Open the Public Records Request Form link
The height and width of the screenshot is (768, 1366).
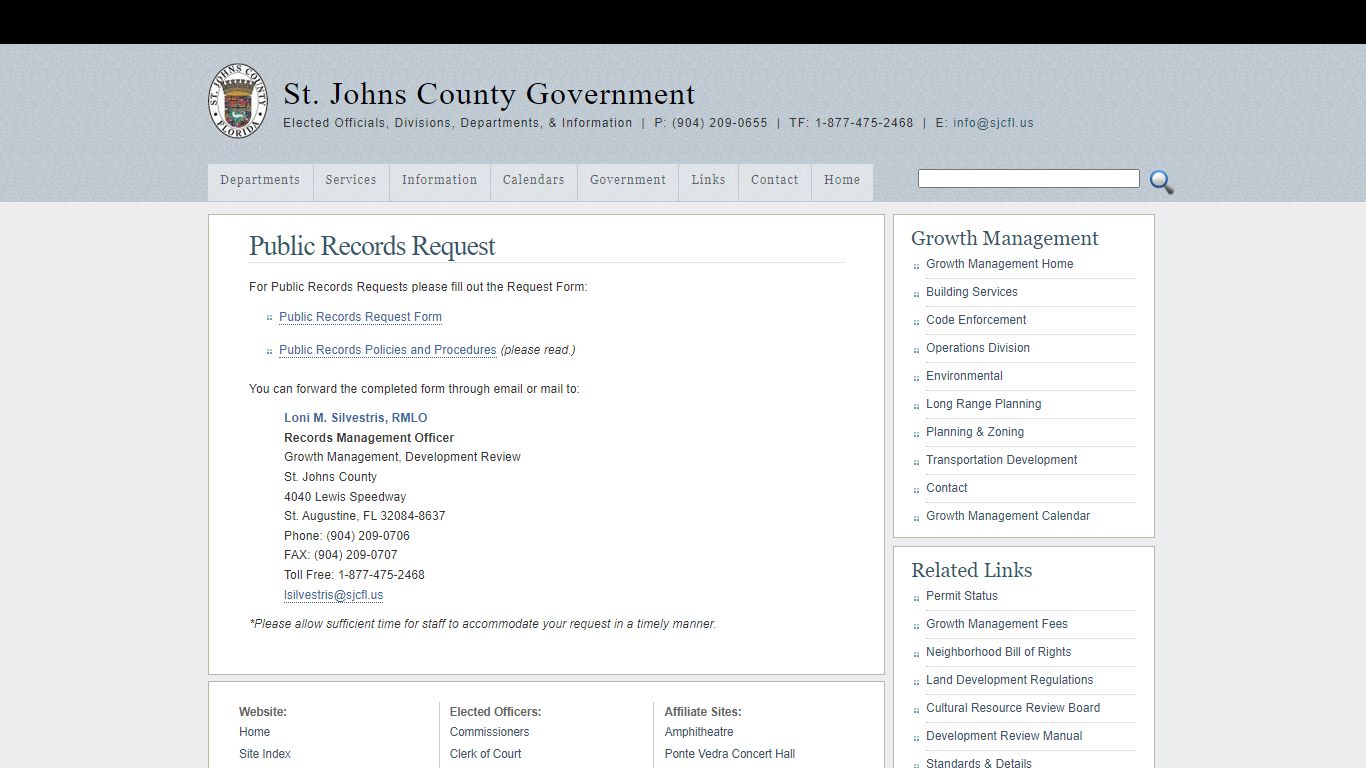(x=360, y=317)
